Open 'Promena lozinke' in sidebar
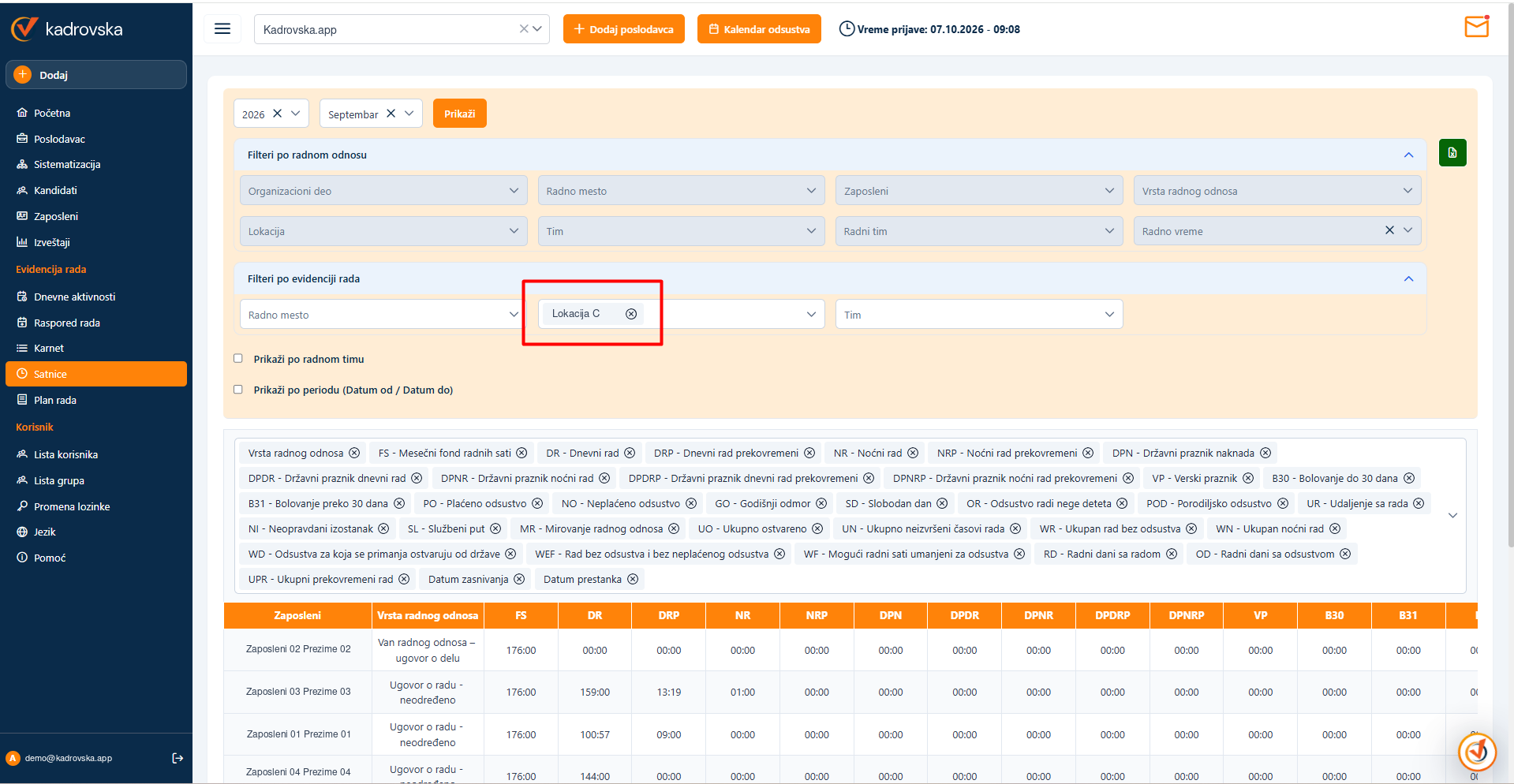Viewport: 1514px width, 784px height. tap(71, 506)
